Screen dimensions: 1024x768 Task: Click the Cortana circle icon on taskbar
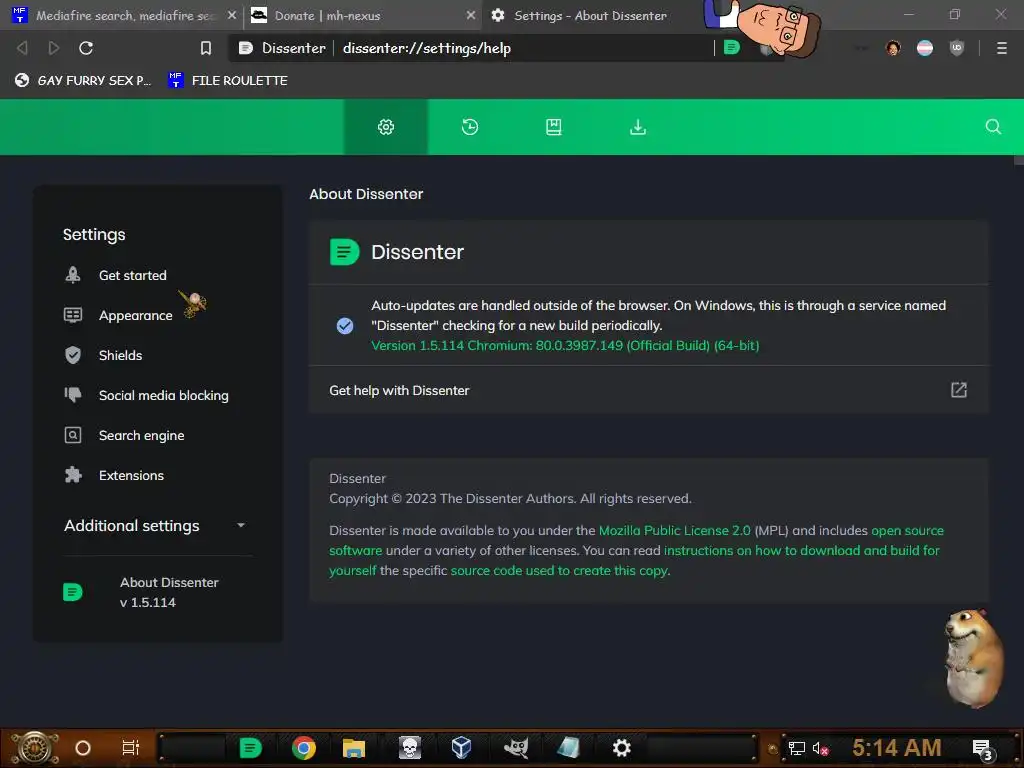click(x=82, y=748)
